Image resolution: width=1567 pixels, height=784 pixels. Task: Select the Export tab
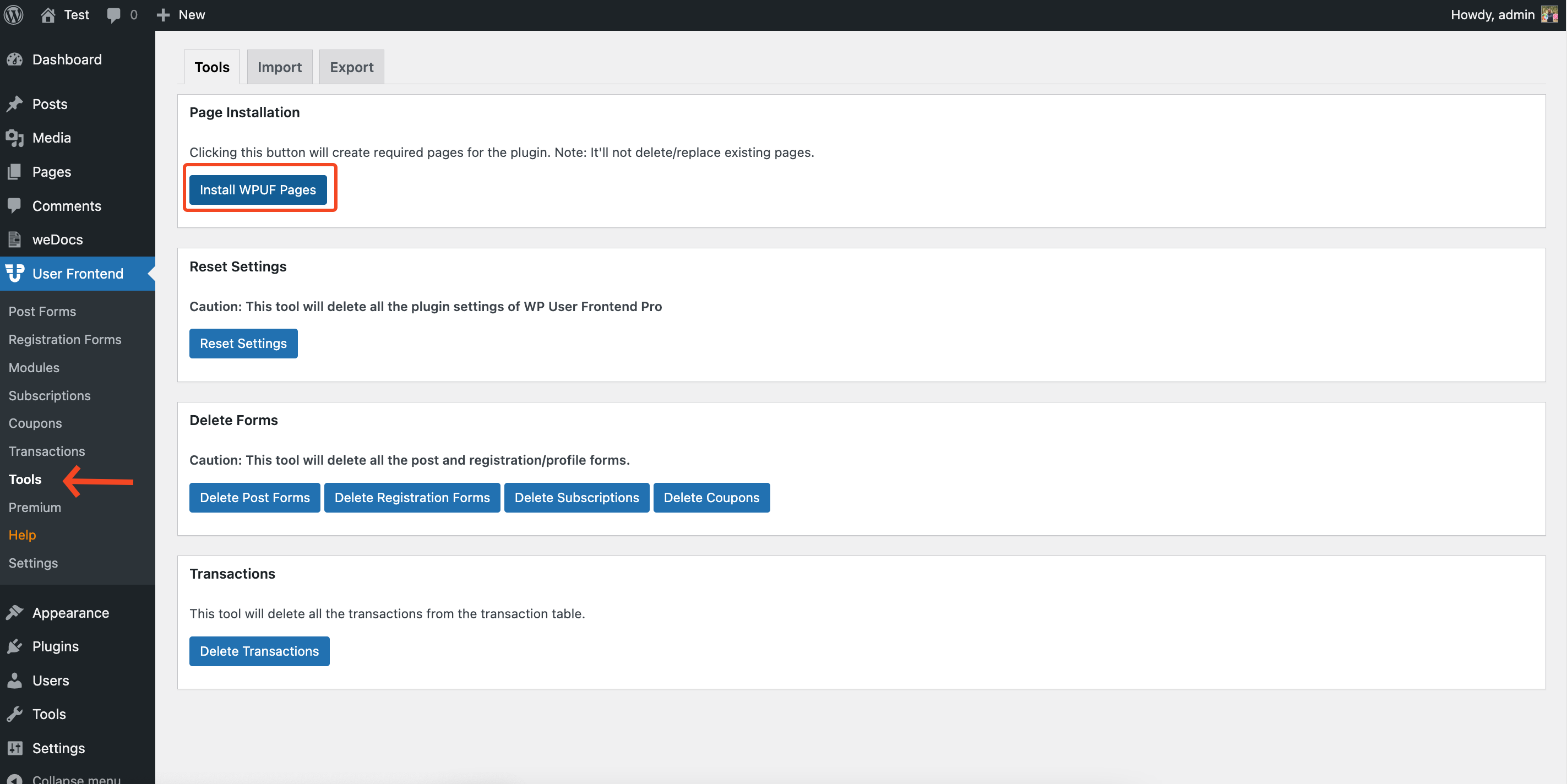[x=351, y=66]
